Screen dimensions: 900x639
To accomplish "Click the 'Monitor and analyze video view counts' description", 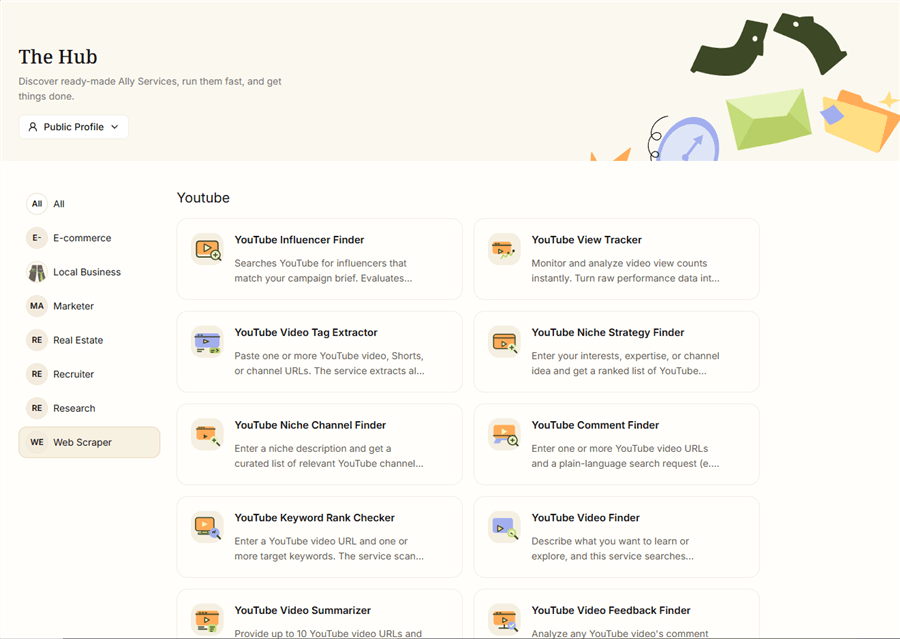I will point(625,270).
